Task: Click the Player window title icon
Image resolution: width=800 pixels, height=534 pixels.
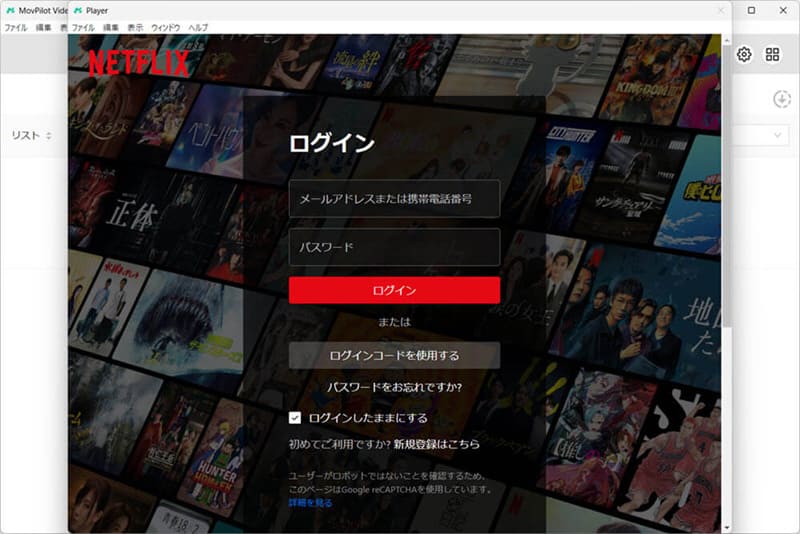Action: [x=78, y=10]
